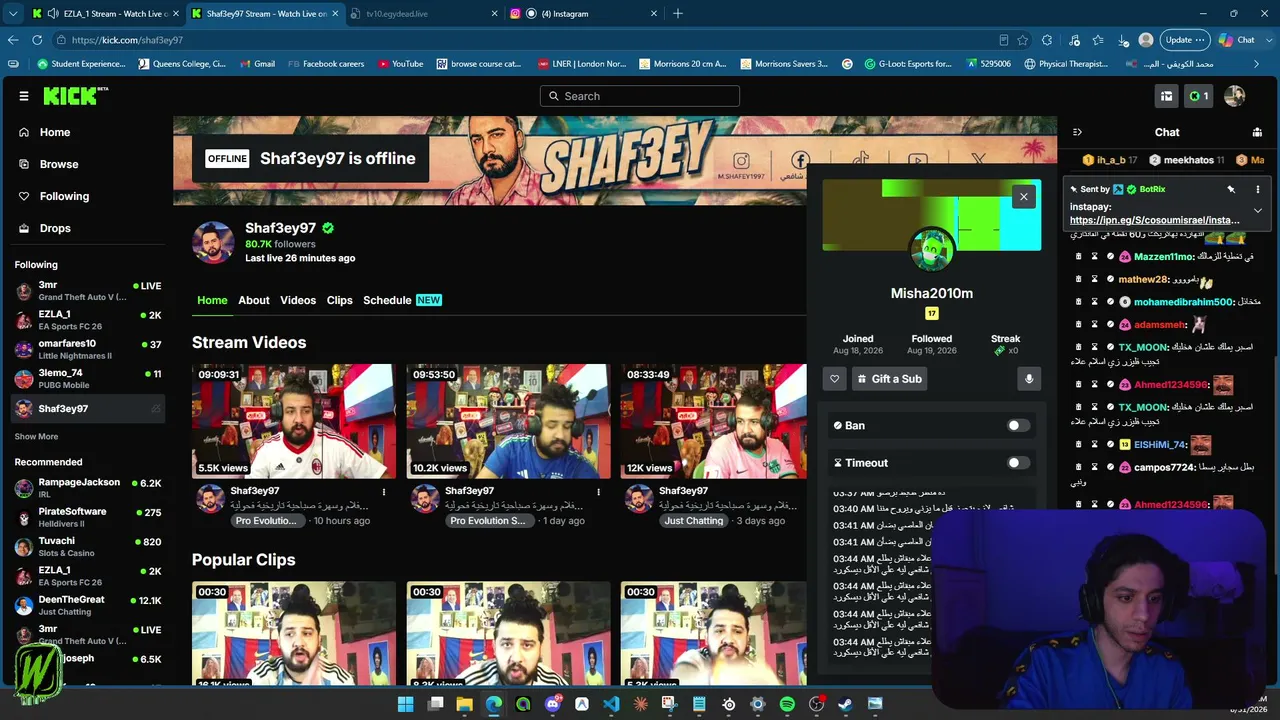Ban campos7724 from chat
The height and width of the screenshot is (720, 1280).
pos(1110,467)
